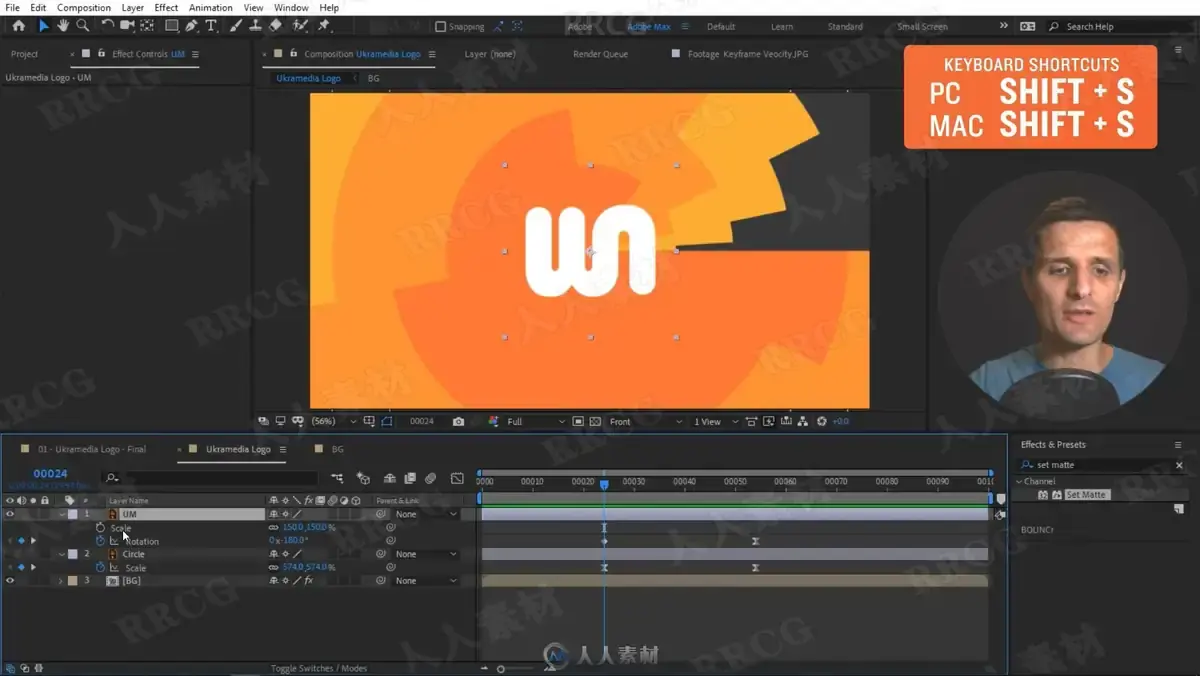Open the File menu
Viewport: 1200px width, 676px height.
click(12, 7)
